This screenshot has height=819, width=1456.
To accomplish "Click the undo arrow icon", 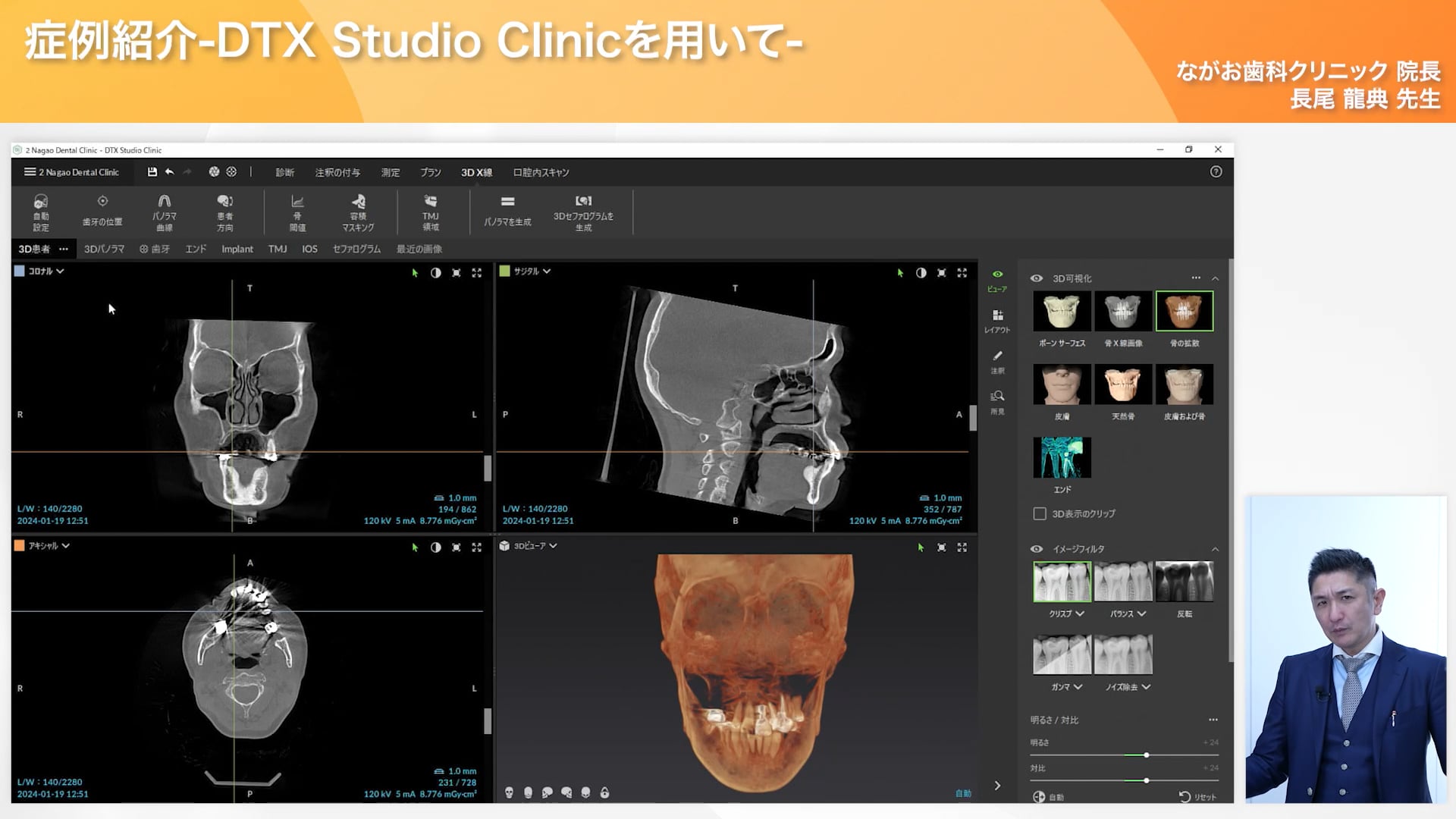I will (x=170, y=172).
